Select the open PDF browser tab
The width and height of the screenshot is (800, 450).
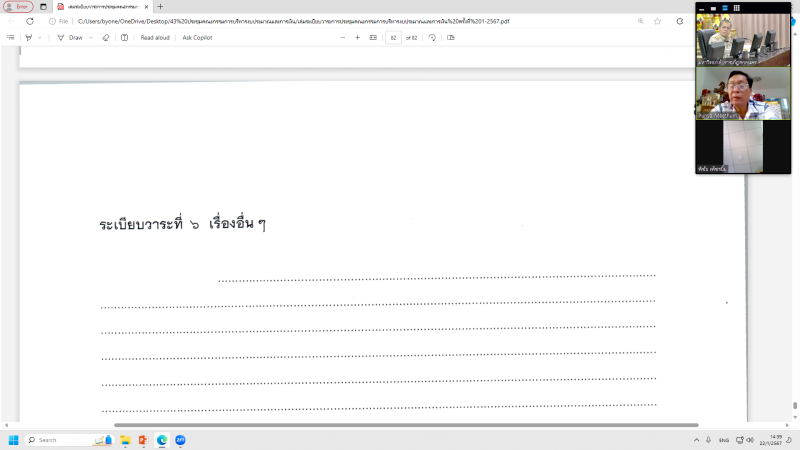pyautogui.click(x=100, y=6)
